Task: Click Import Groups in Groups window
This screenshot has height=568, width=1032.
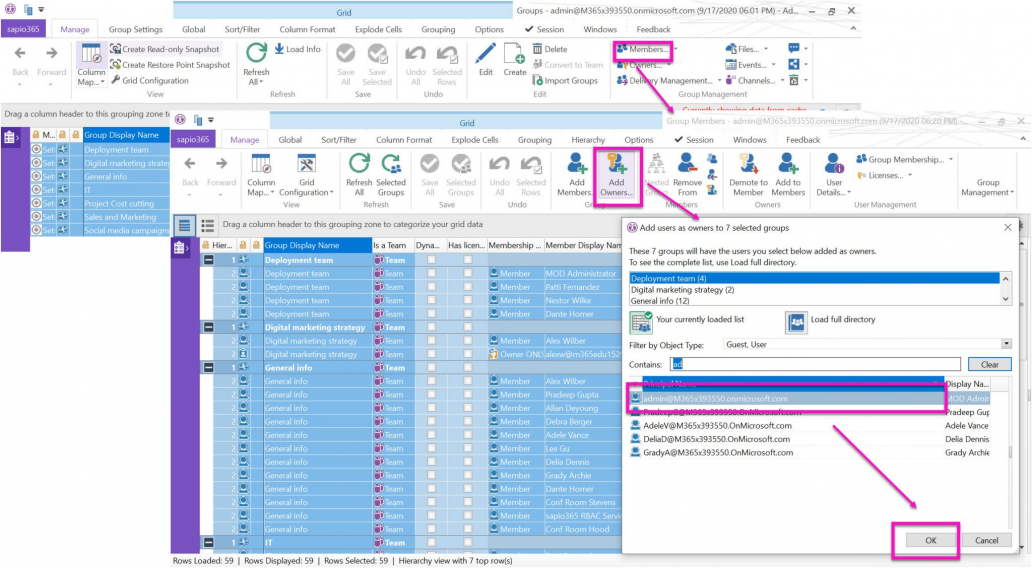Action: point(565,80)
